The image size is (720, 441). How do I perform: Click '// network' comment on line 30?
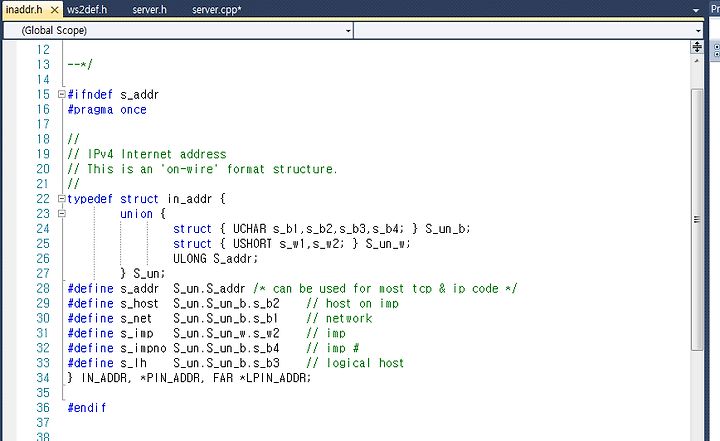coord(339,318)
